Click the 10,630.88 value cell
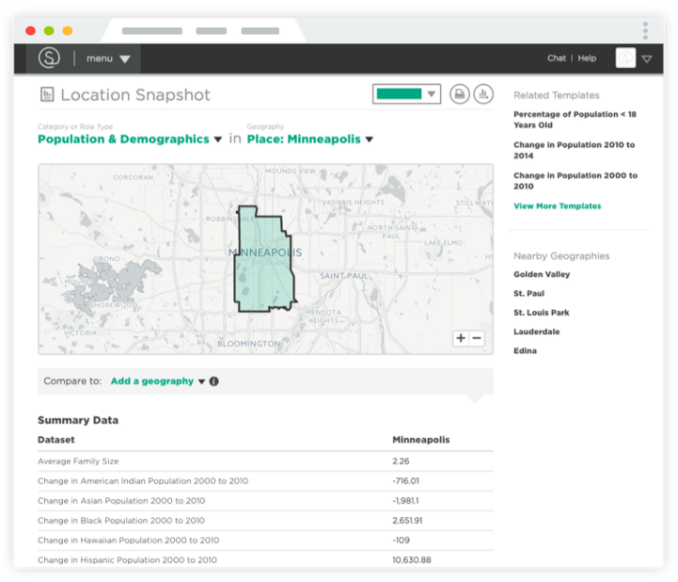 point(412,560)
